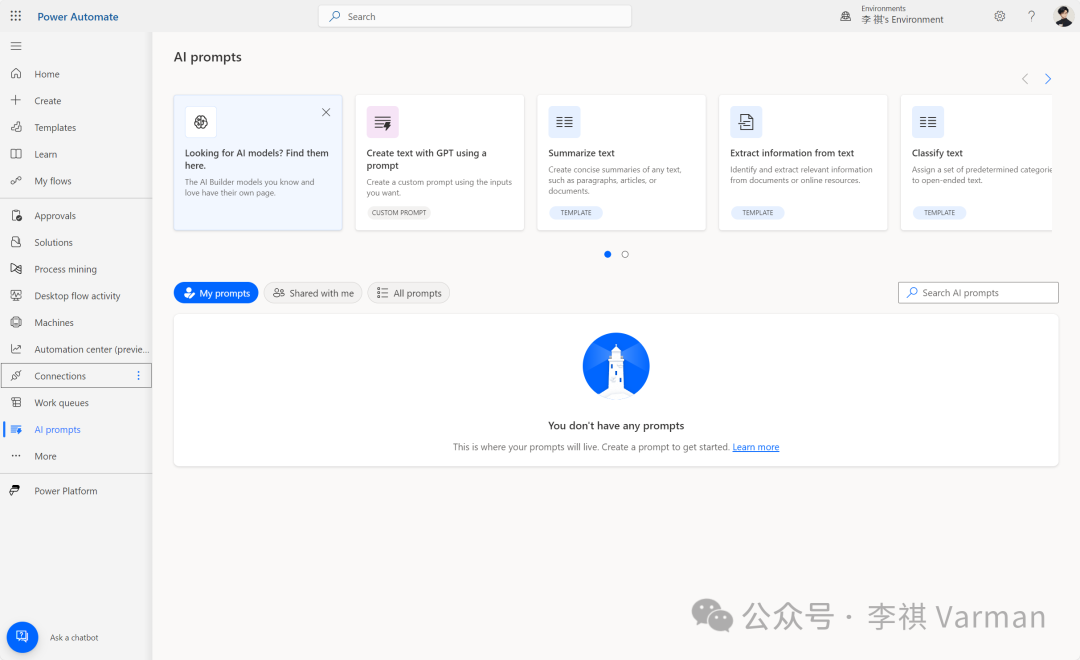Click the lighthouse empty-state illustration

(616, 366)
